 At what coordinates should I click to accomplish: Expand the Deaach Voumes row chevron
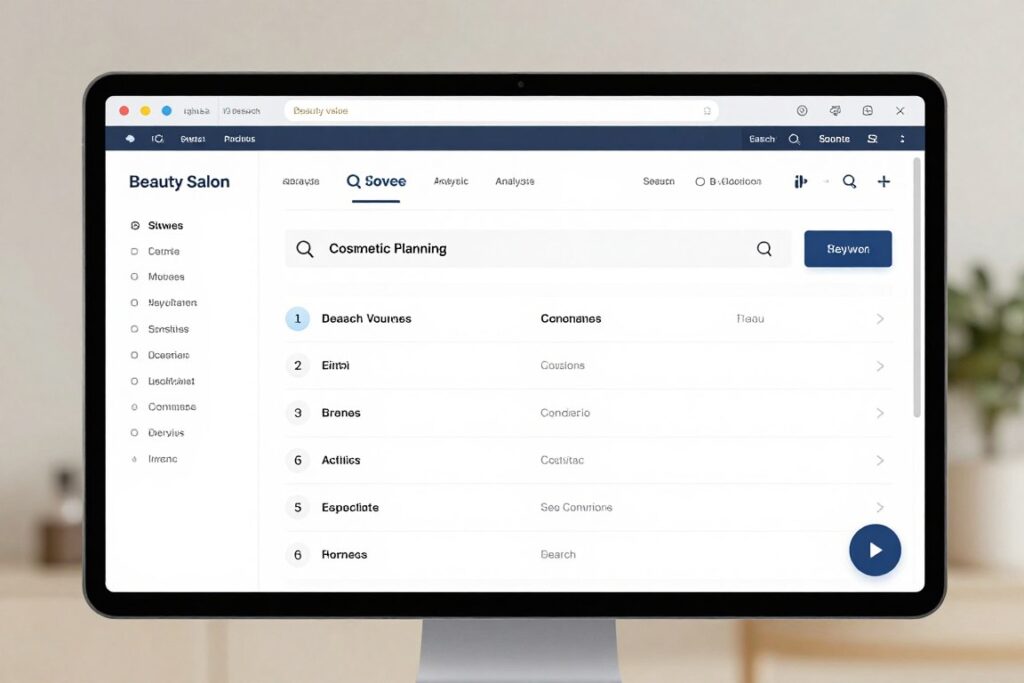point(880,319)
